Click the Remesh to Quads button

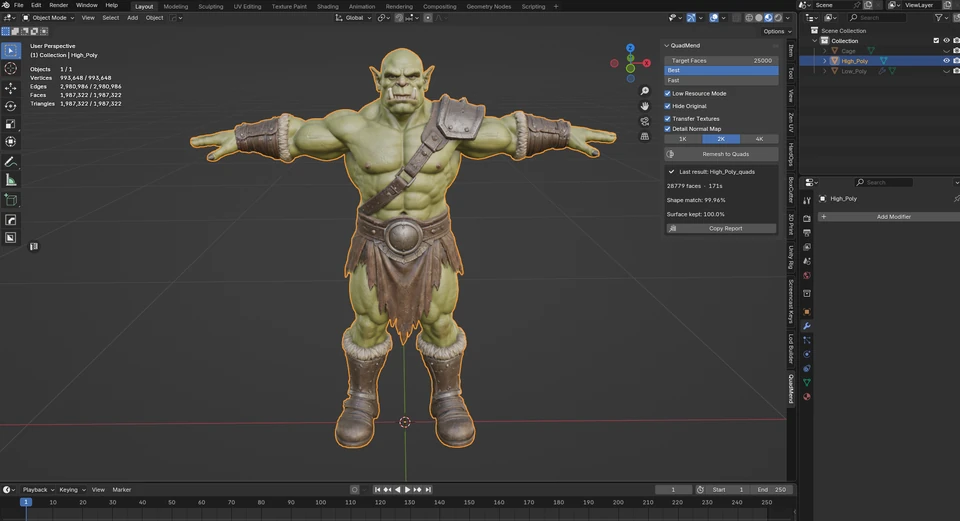(721, 154)
